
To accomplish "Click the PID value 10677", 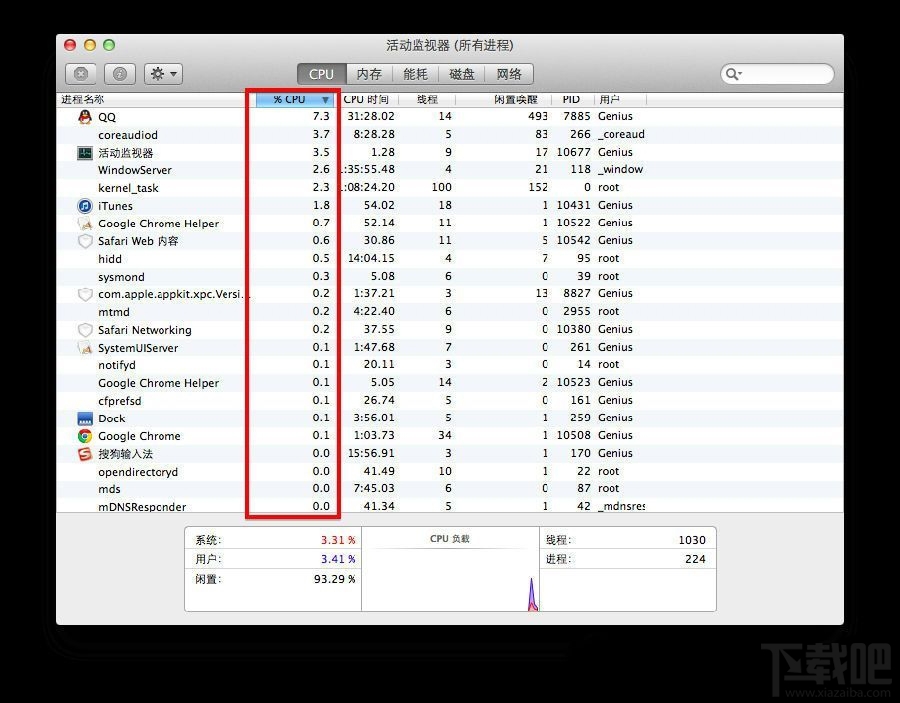I will (x=573, y=152).
